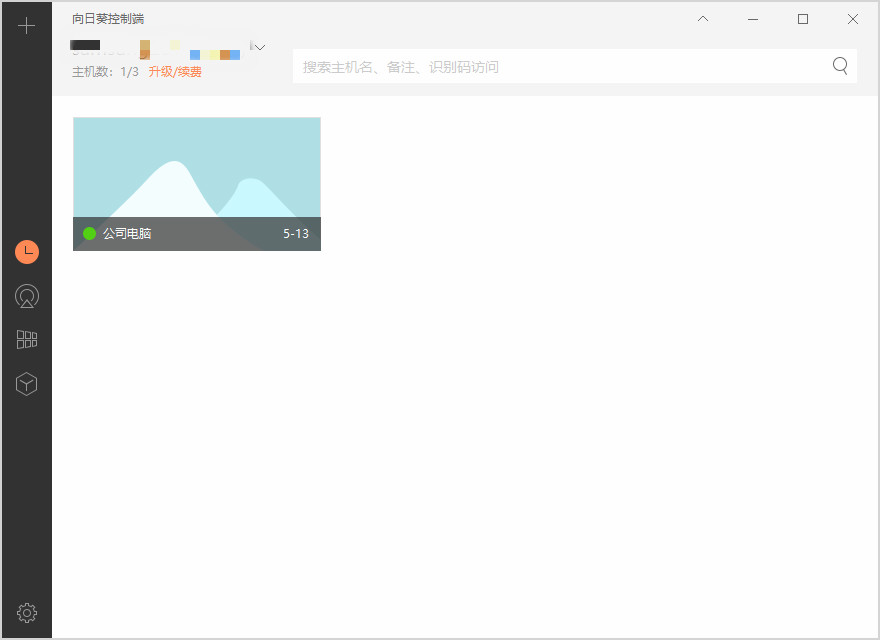
Task: Click the 公司电脑 host name
Action: pos(127,234)
